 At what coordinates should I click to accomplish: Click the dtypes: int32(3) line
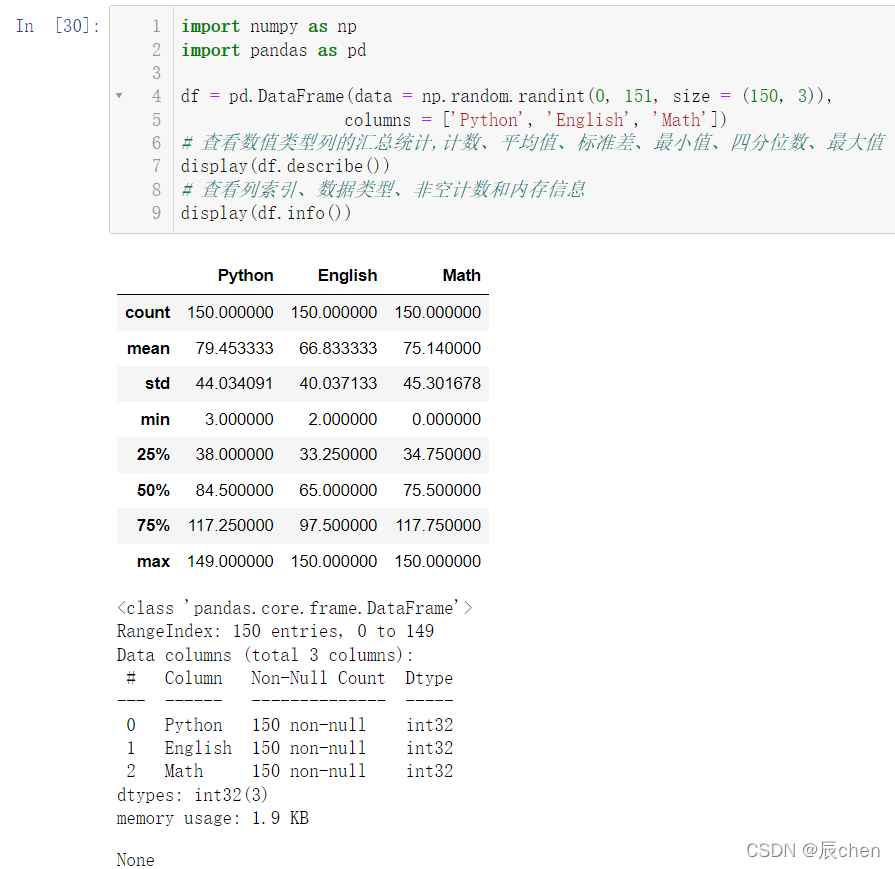[192, 795]
